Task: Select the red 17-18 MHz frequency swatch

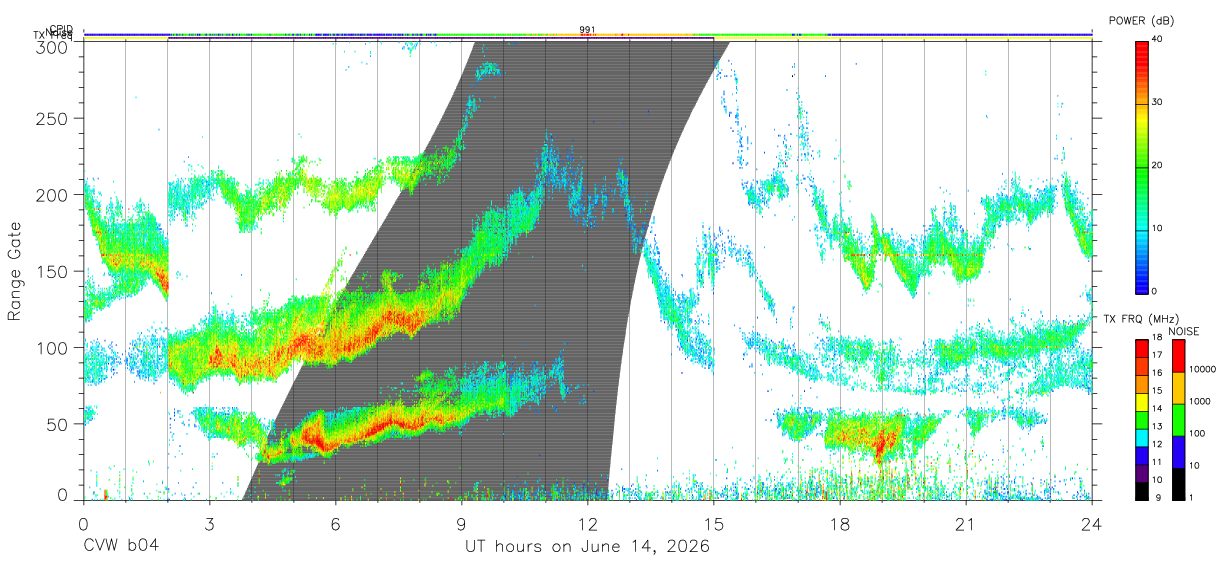Action: pyautogui.click(x=1142, y=349)
